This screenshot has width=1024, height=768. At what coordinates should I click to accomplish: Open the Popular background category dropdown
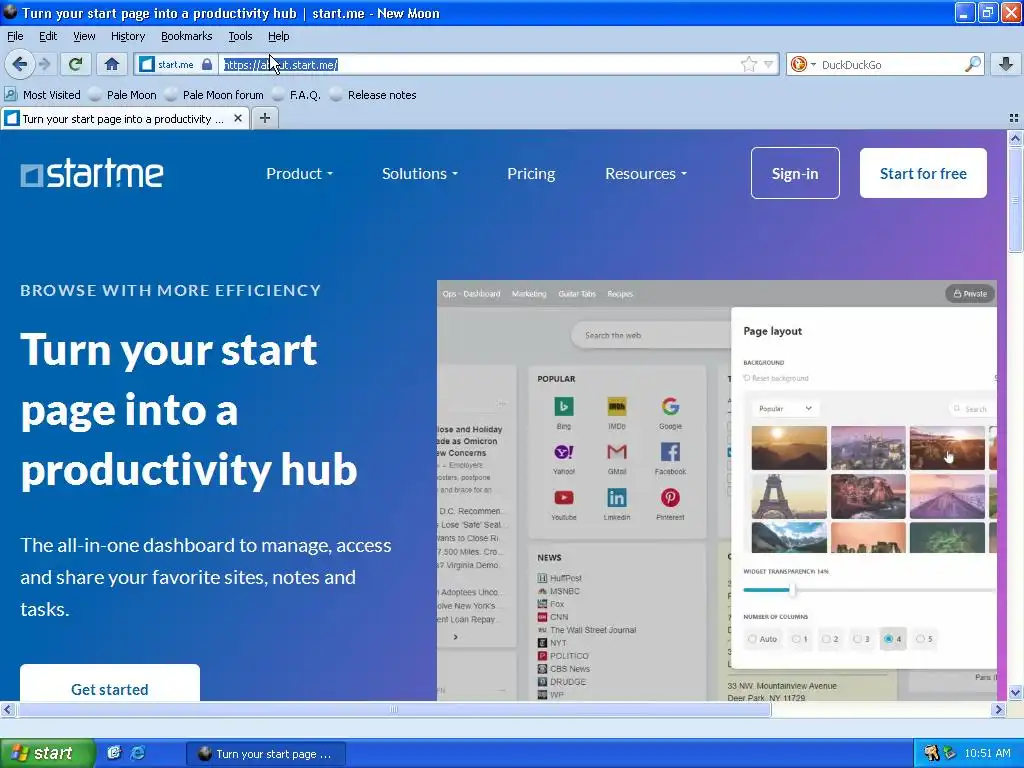[x=785, y=408]
